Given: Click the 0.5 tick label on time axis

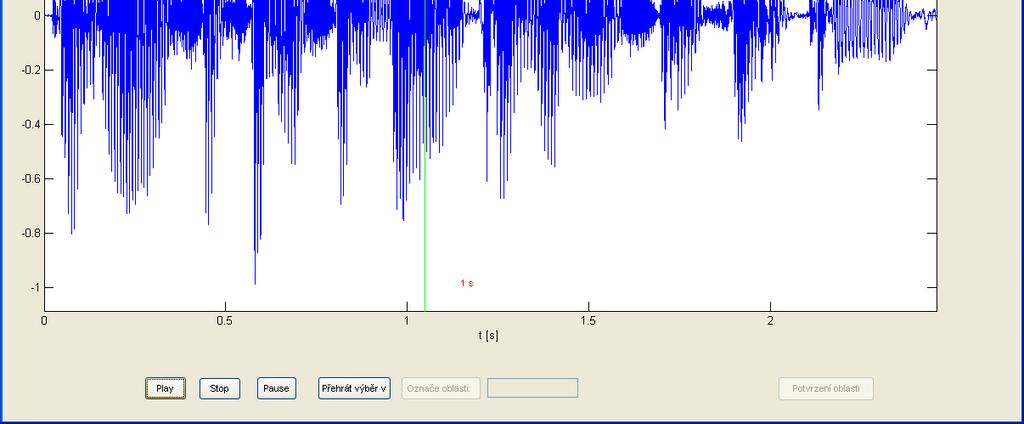Looking at the screenshot, I should 225,321.
